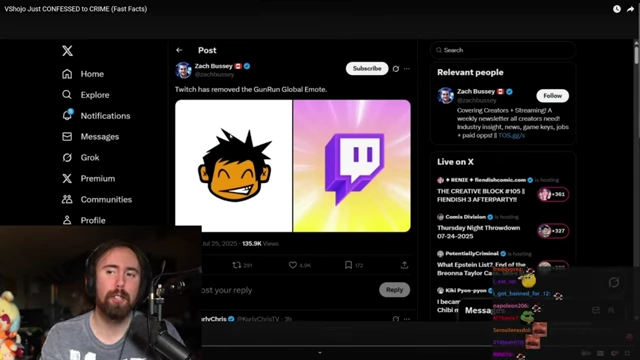Viewport: 640px width, 360px height.
Task: Click the X Search box
Action: point(503,50)
